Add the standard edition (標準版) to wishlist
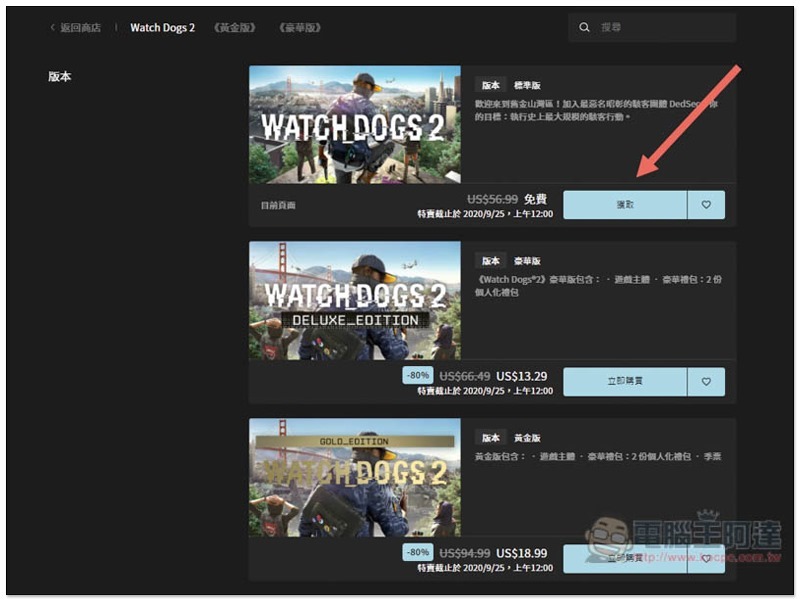Screen dimensions: 800x602 [706, 205]
